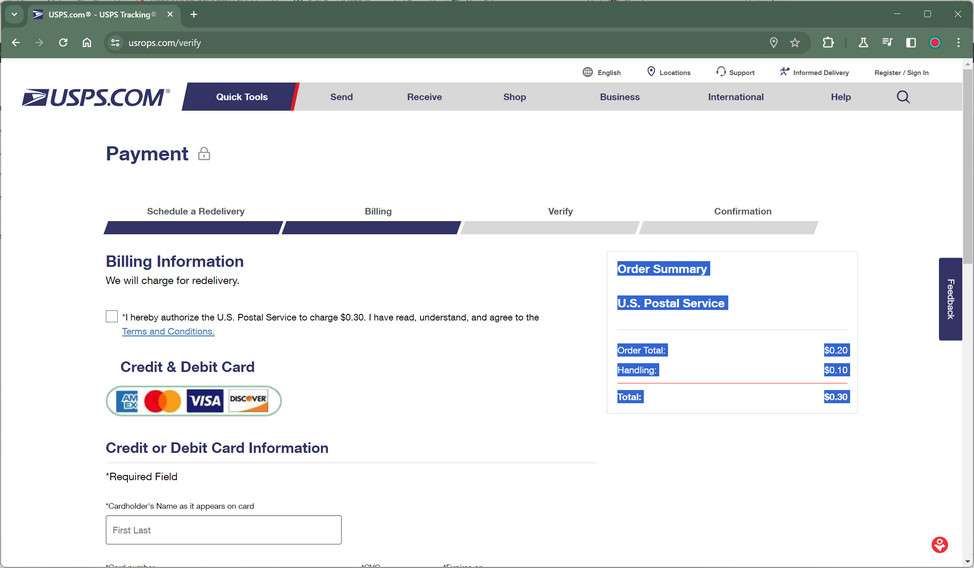
Task: Open the International menu
Action: point(735,97)
